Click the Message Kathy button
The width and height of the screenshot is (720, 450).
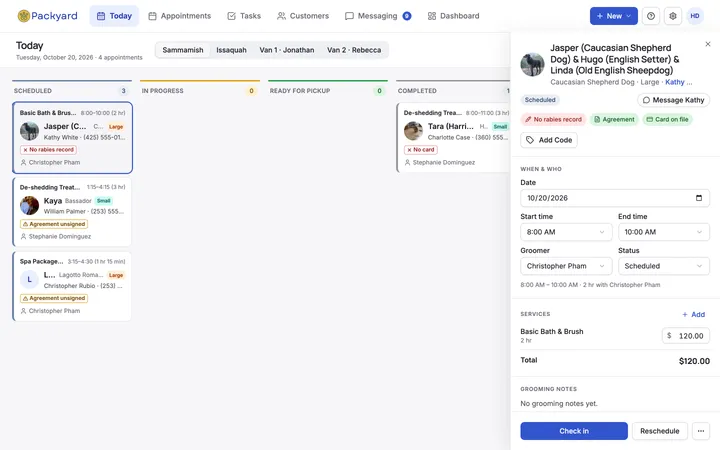(x=673, y=100)
